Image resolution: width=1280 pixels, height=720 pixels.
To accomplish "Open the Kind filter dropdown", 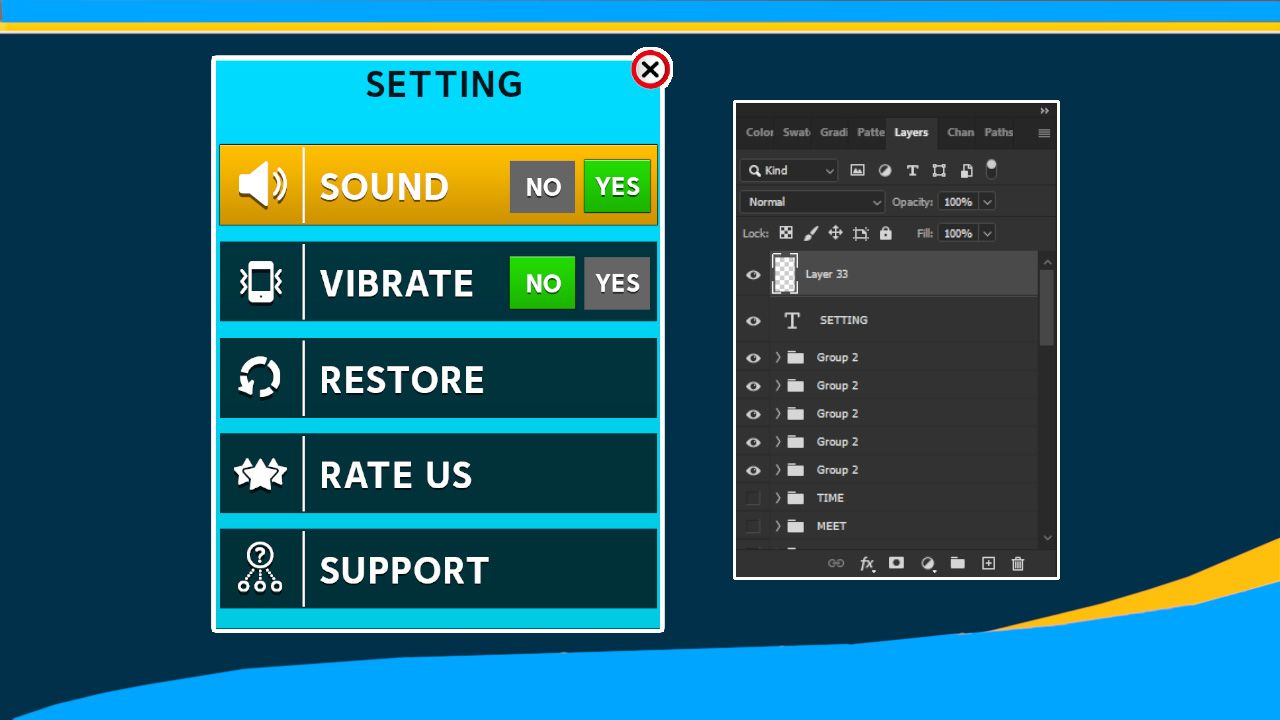I will (x=789, y=171).
